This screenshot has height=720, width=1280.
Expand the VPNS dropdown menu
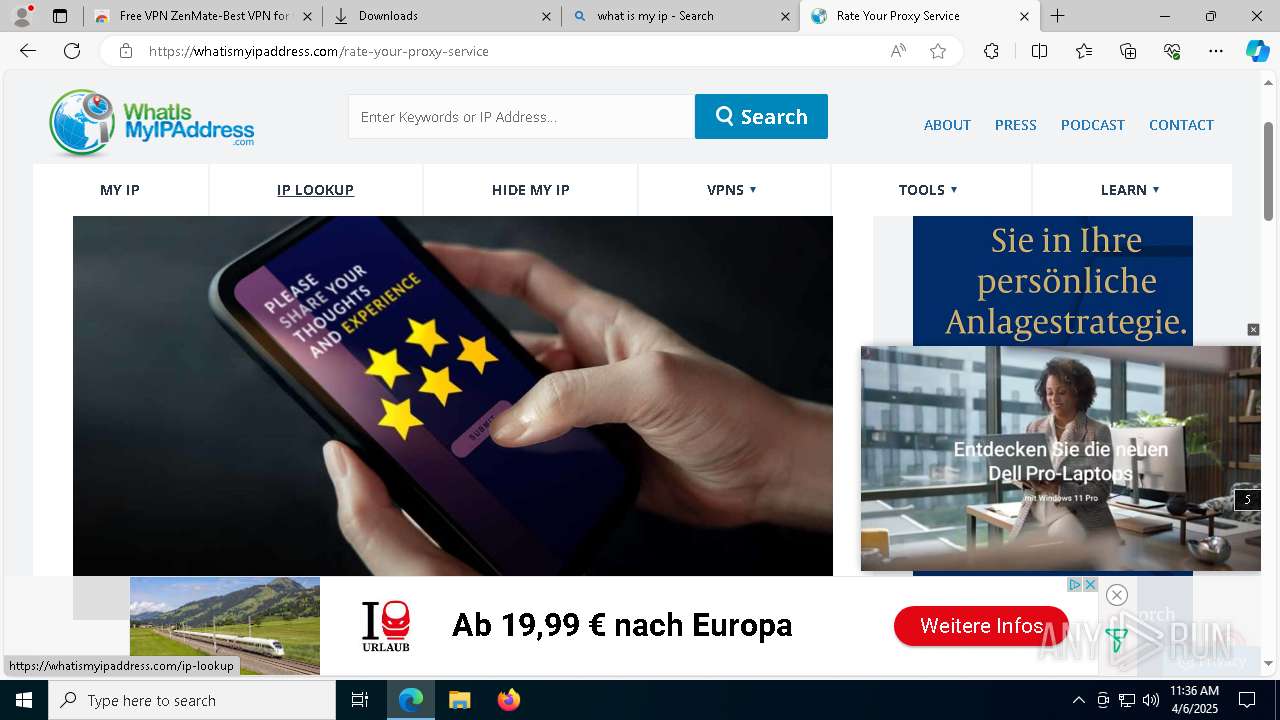[x=732, y=190]
